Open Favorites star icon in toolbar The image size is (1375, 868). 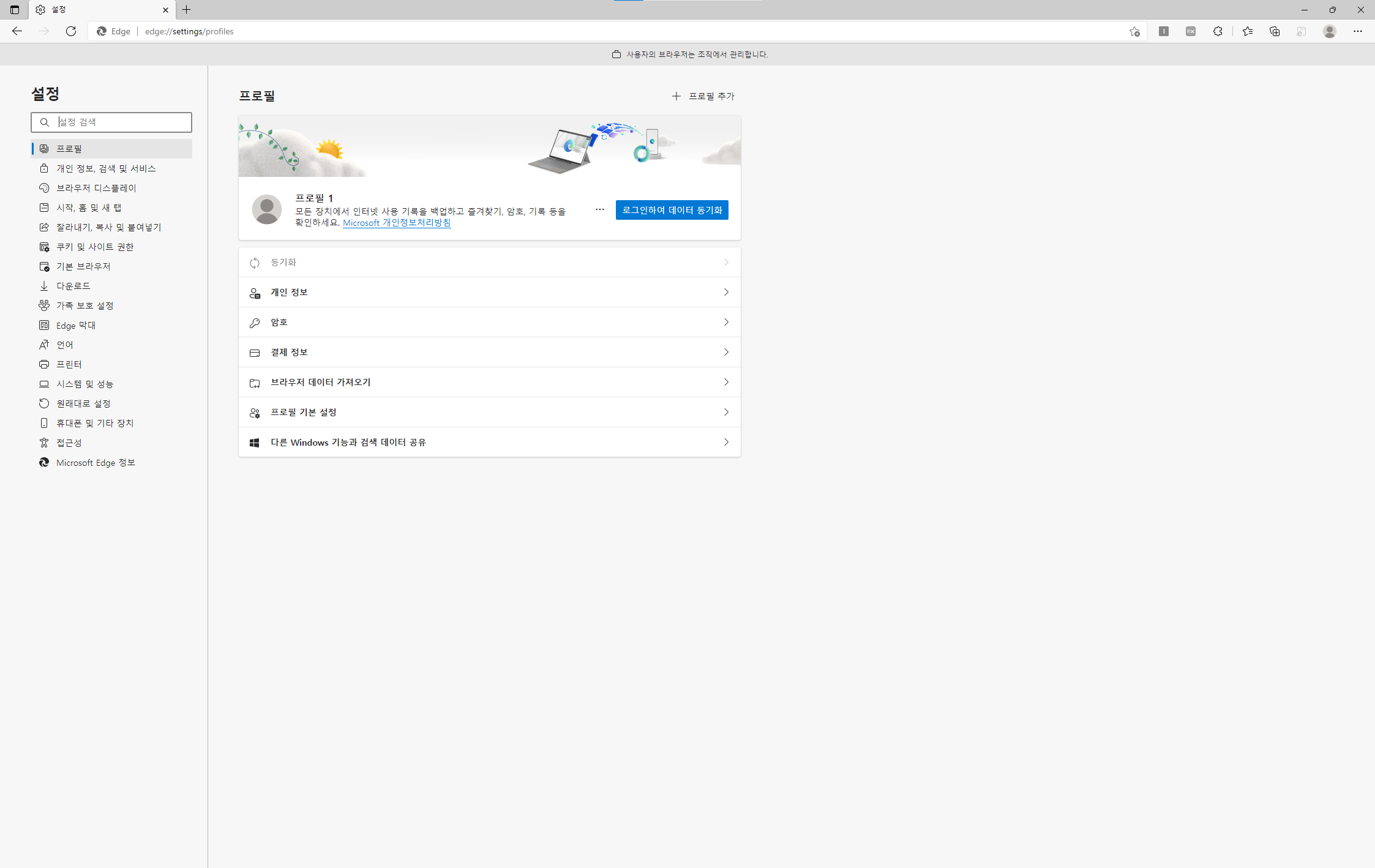pos(1248,31)
